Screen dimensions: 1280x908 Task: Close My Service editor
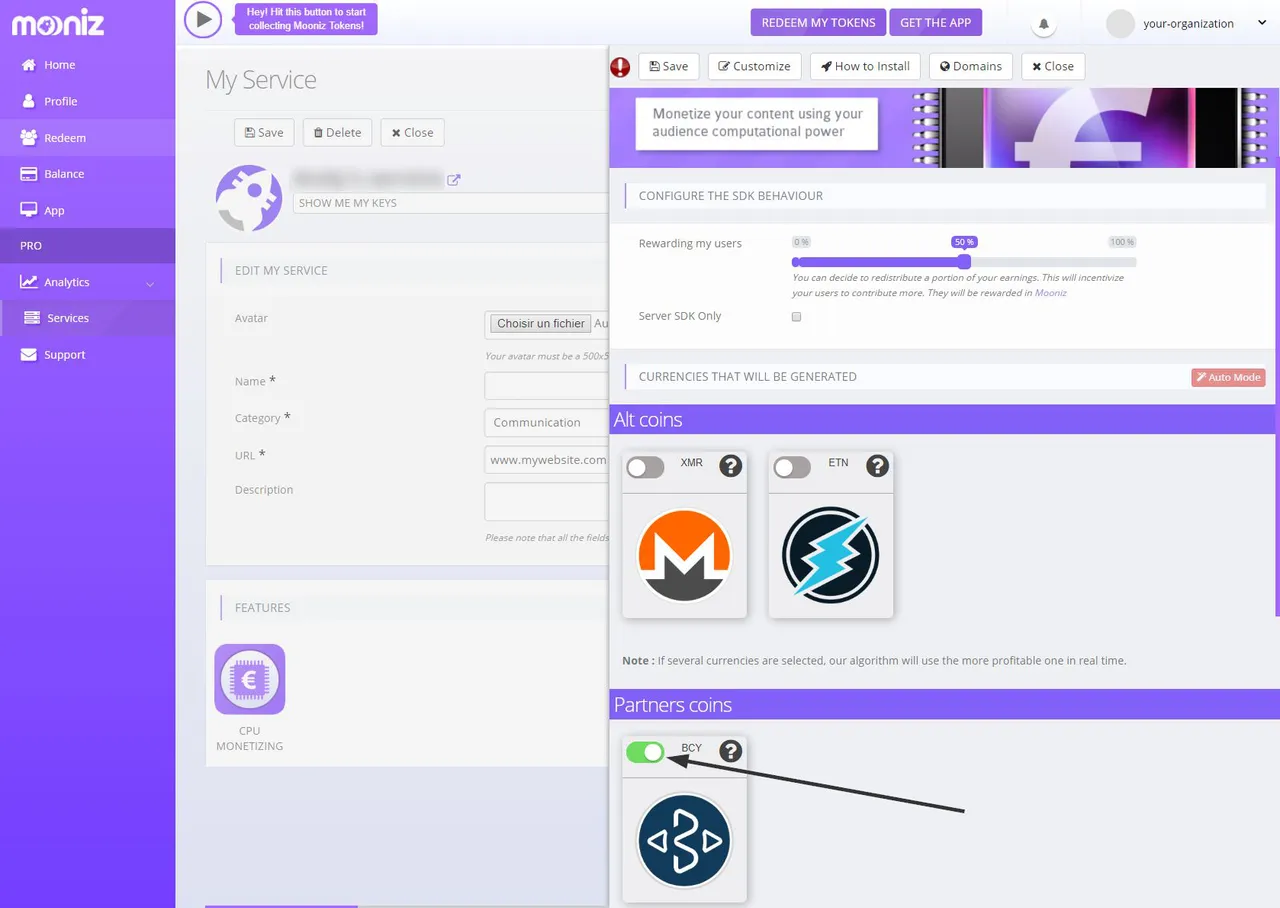point(412,132)
